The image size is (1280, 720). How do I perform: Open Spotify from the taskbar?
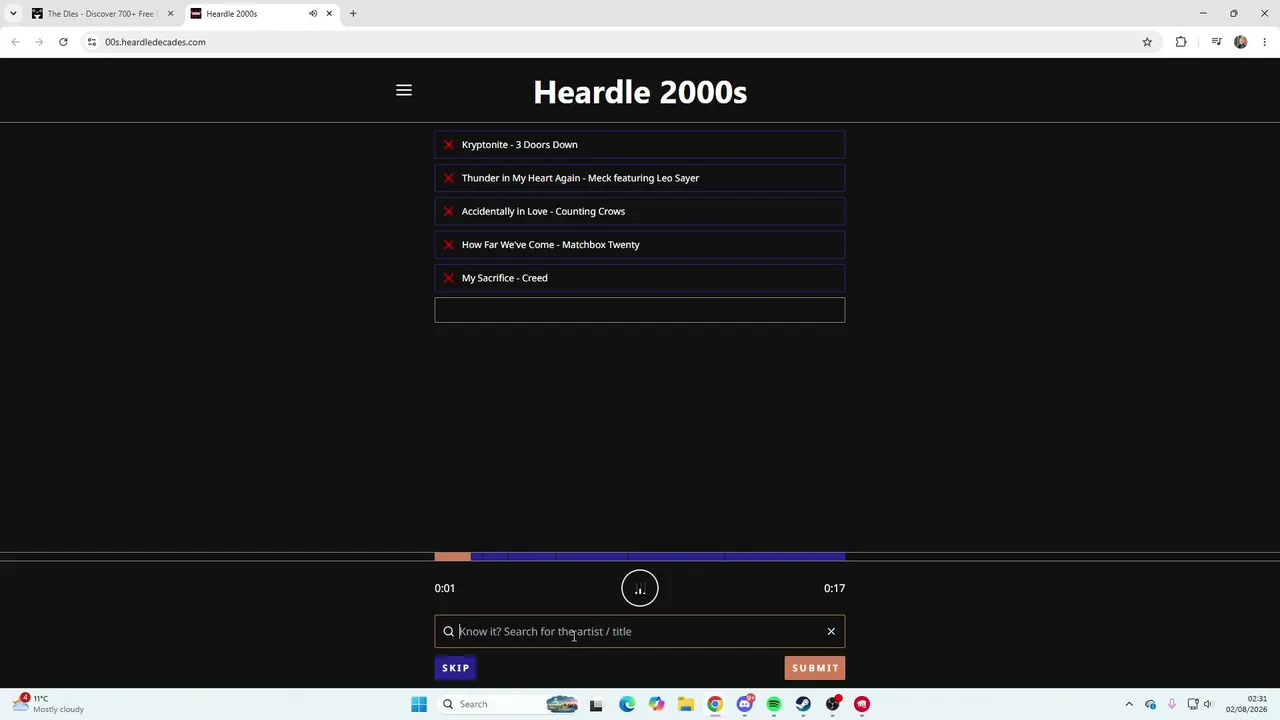(774, 704)
